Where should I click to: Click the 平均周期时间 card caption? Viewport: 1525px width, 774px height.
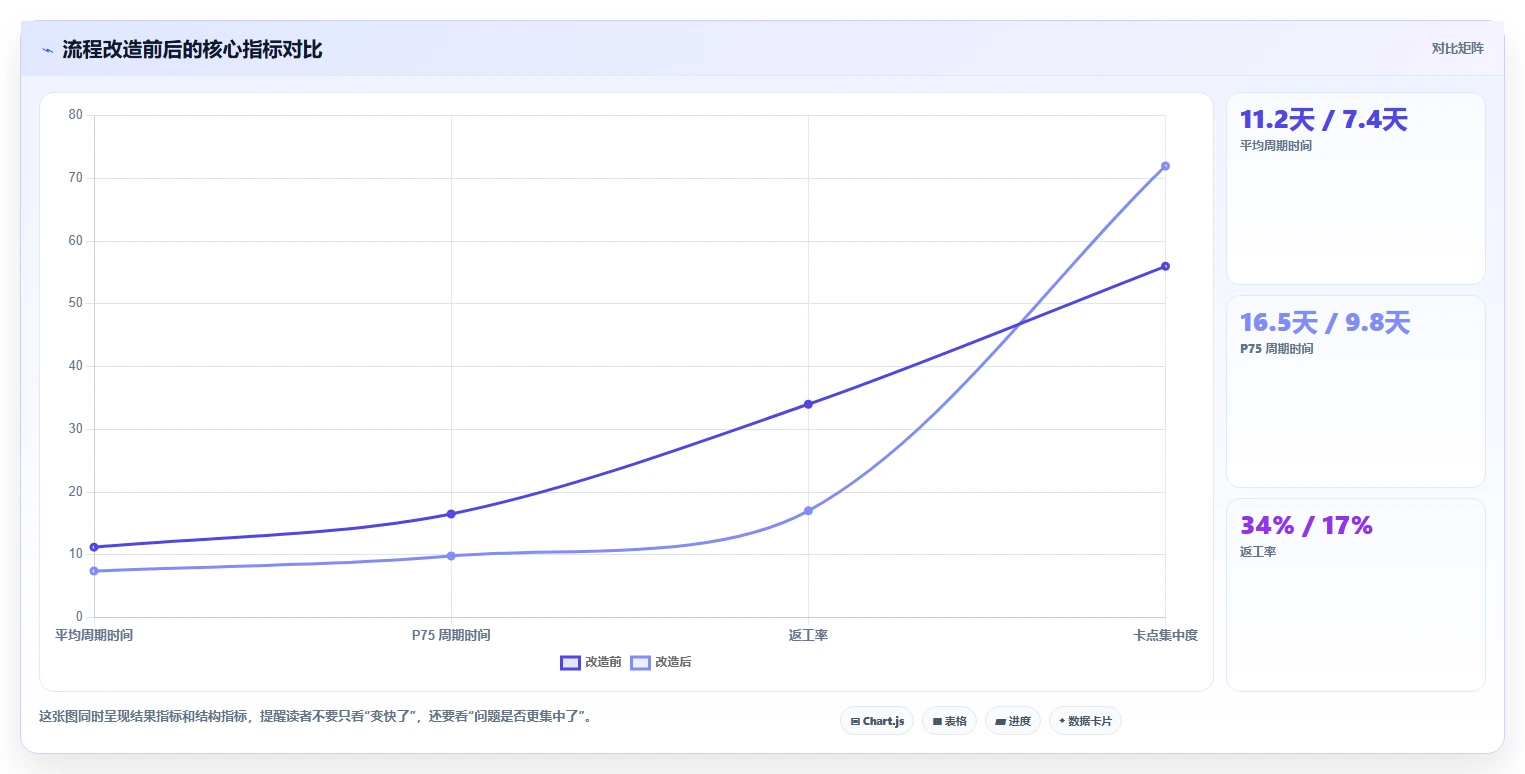pyautogui.click(x=1276, y=146)
